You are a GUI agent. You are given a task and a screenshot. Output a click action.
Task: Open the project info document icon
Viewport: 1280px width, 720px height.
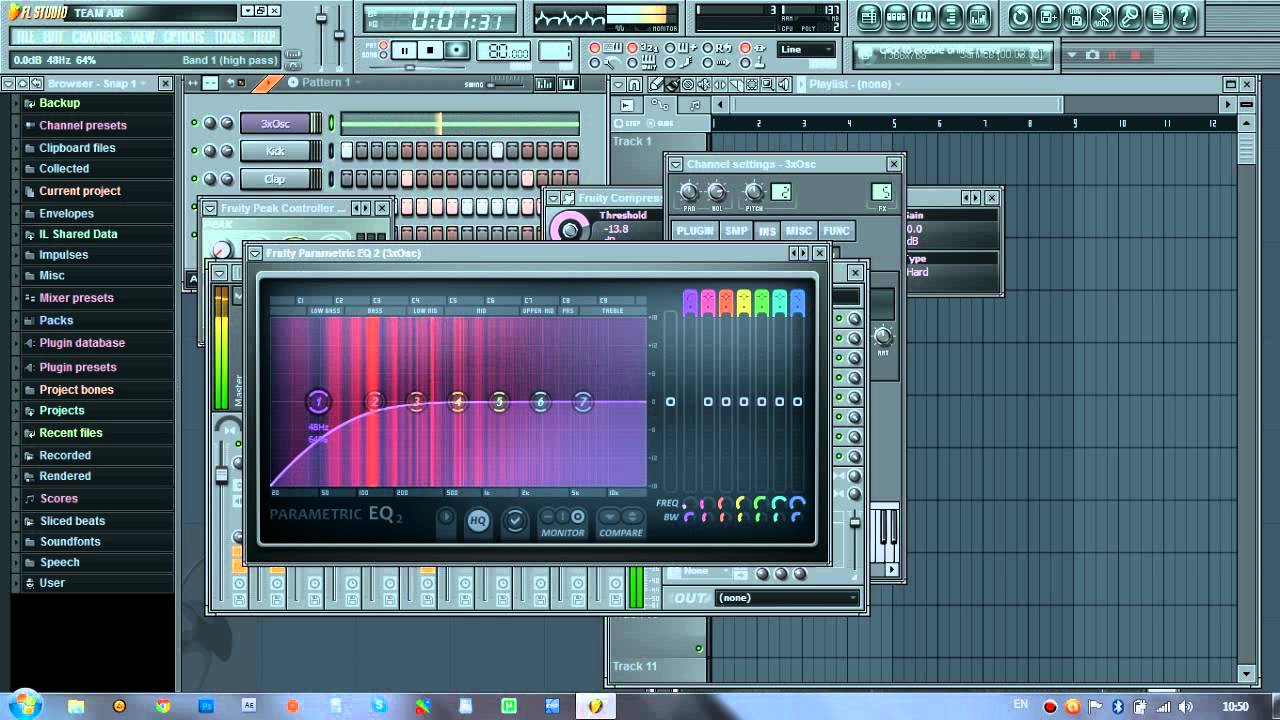[1157, 17]
